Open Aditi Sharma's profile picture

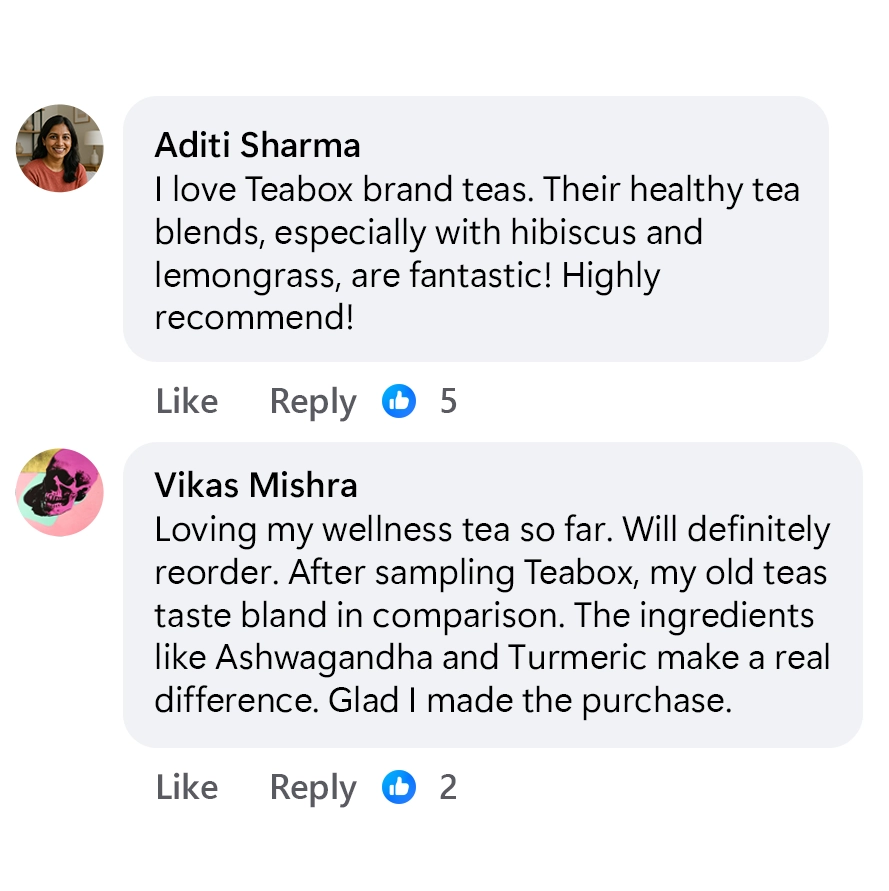[60, 148]
